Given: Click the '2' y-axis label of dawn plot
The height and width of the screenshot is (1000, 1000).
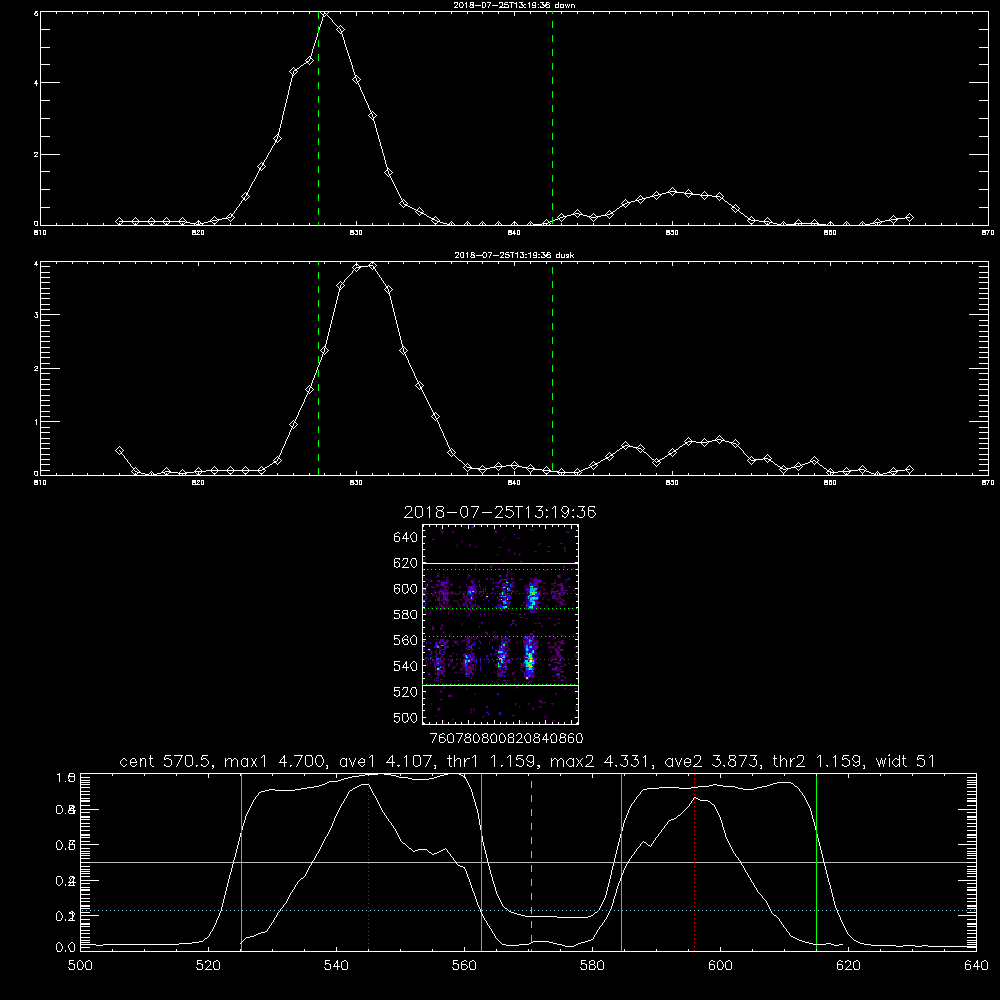Looking at the screenshot, I should click(36, 154).
